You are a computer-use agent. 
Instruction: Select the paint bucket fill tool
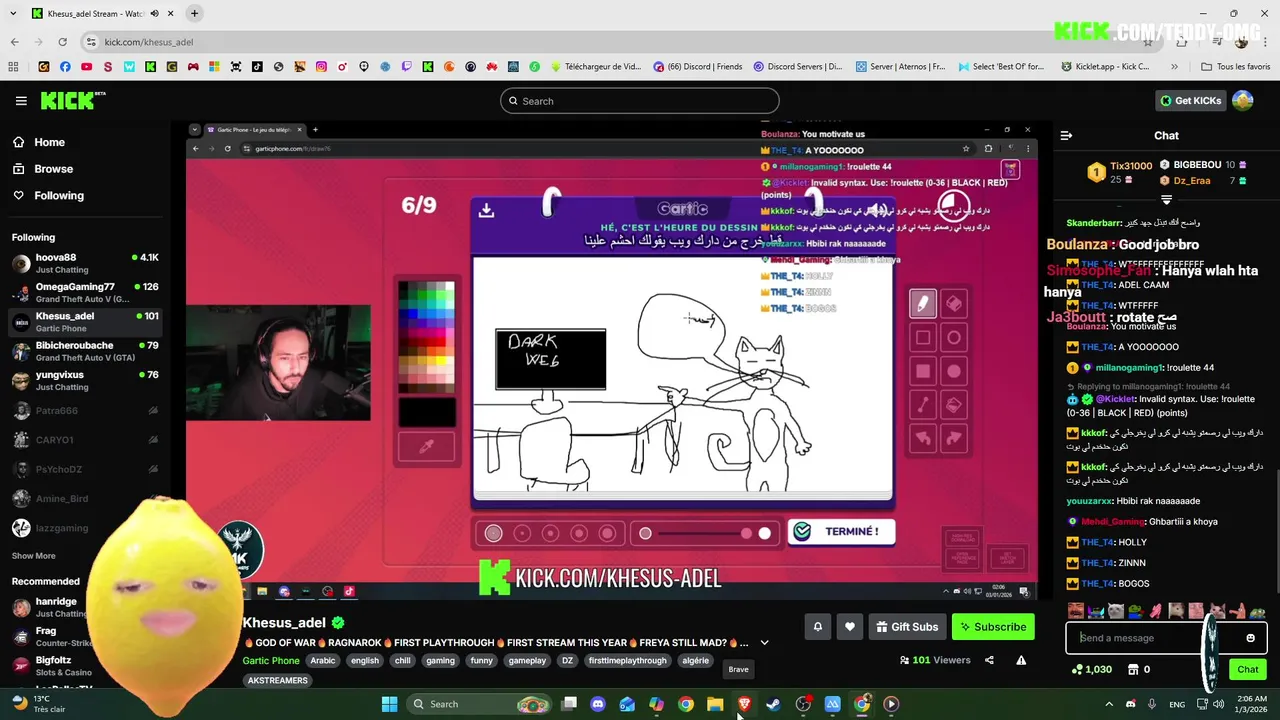click(x=954, y=405)
